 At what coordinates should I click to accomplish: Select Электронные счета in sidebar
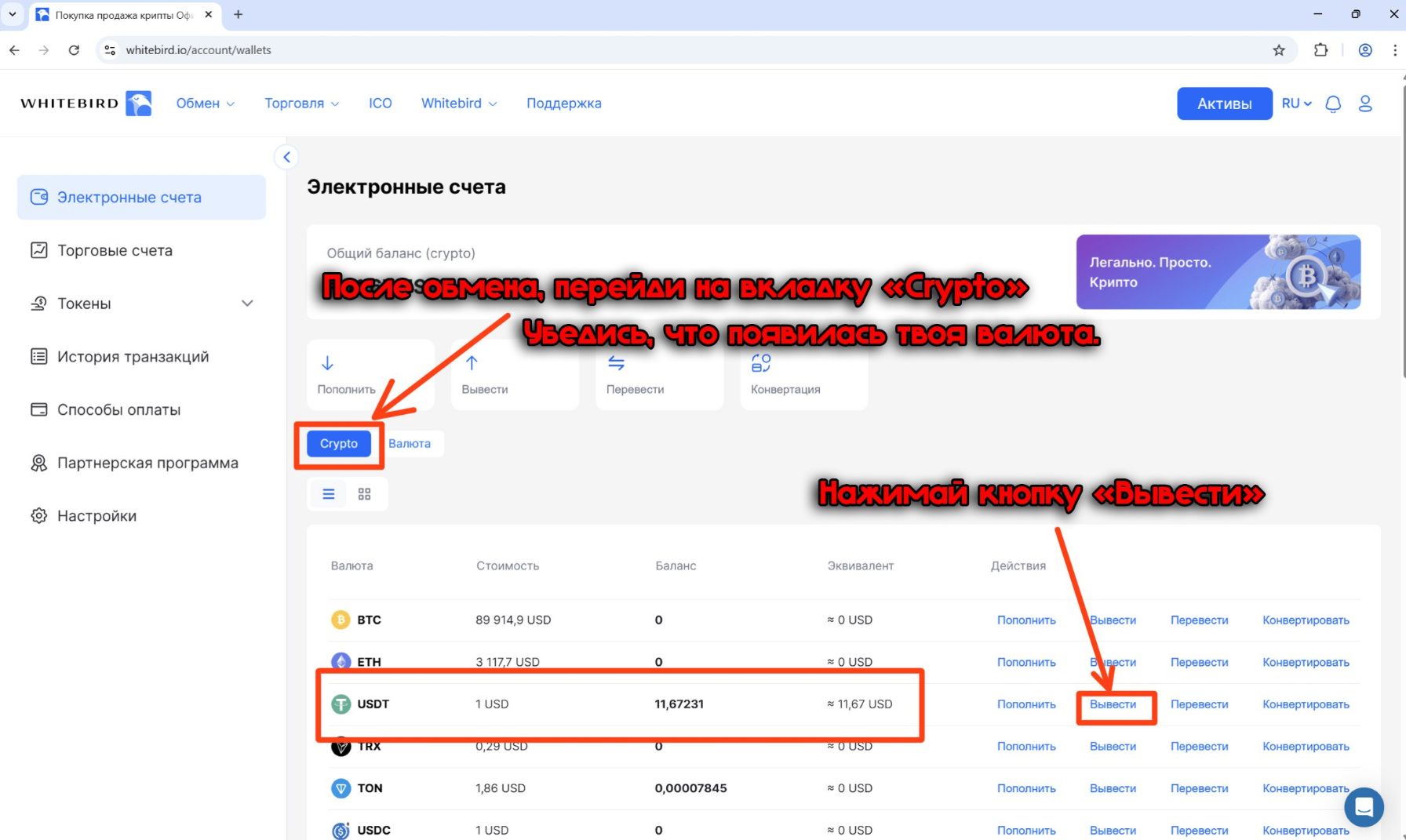(142, 198)
